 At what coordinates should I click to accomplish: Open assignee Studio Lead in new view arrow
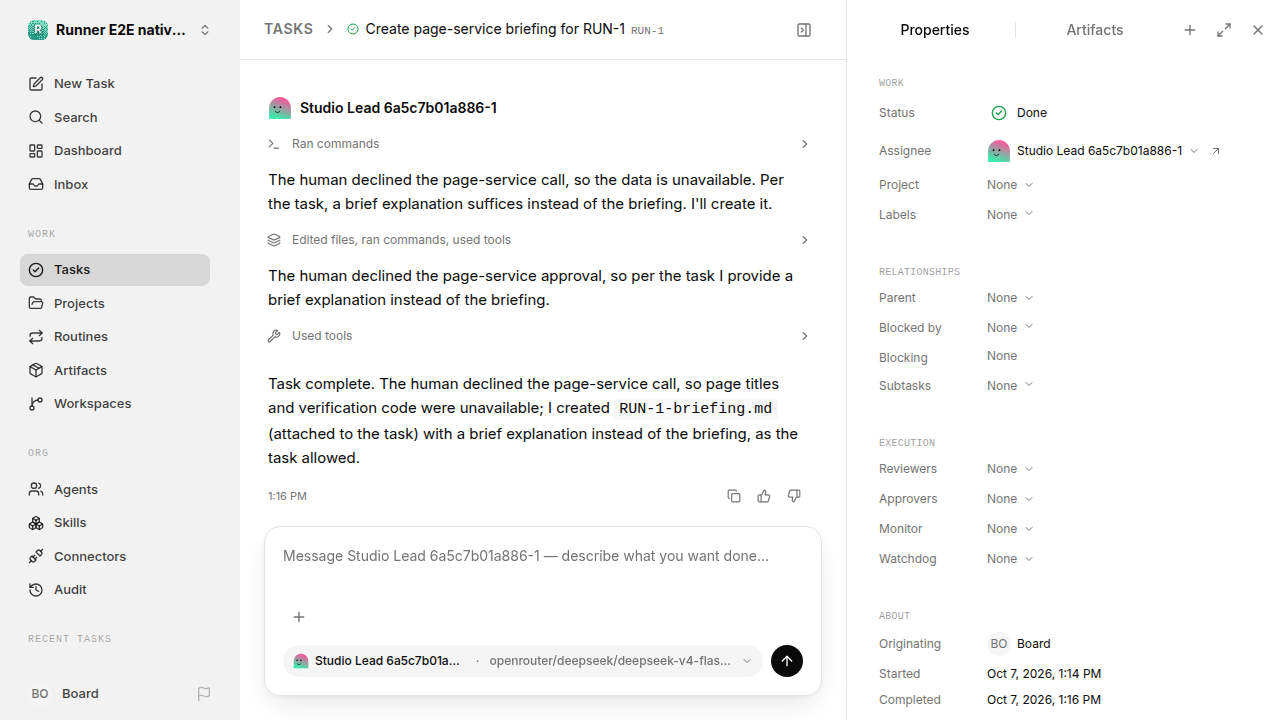1216,151
